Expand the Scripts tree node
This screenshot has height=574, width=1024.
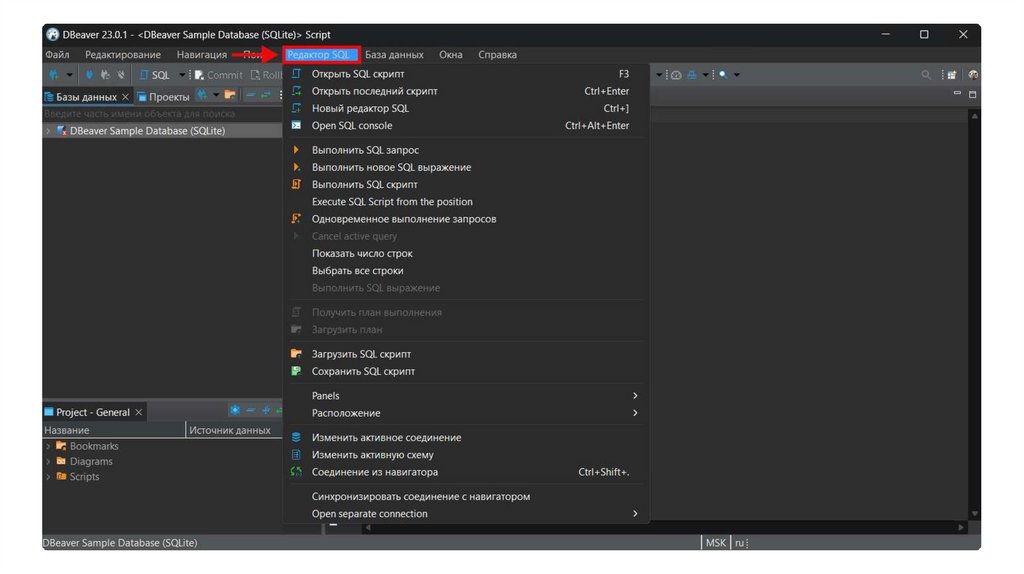(48, 477)
